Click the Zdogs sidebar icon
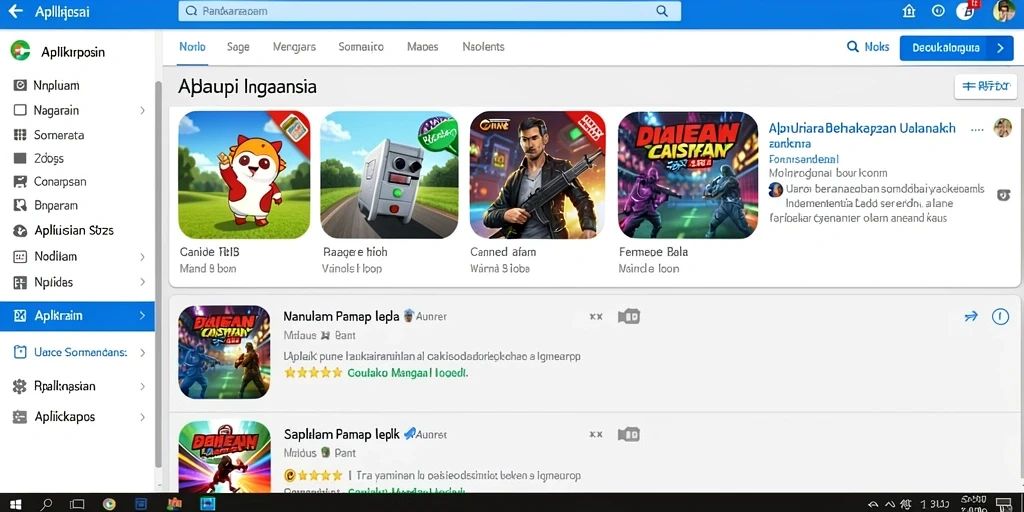 point(20,158)
